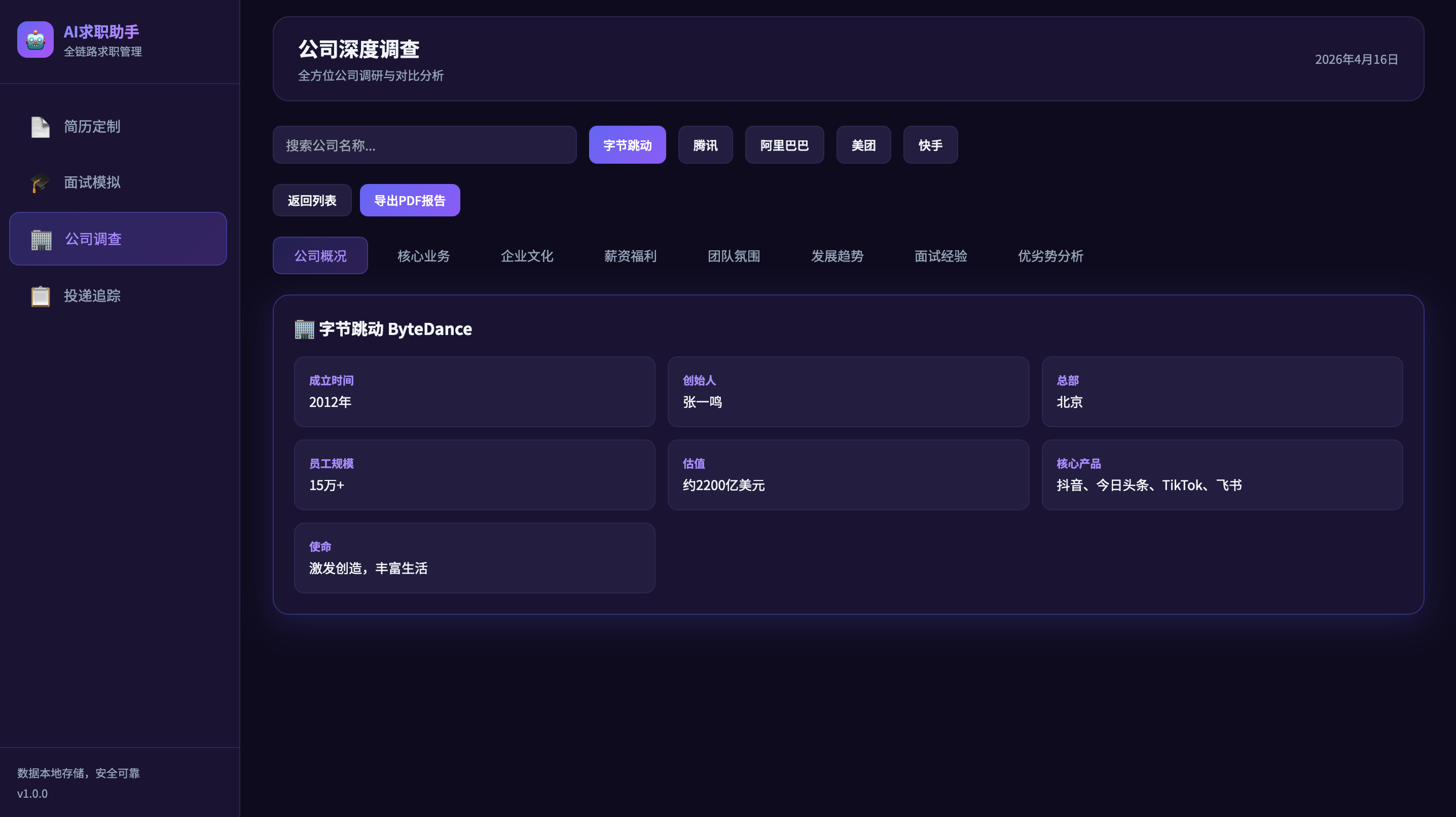The image size is (1456, 817).
Task: Select the 阿里巴巴 company chip
Action: pos(784,145)
